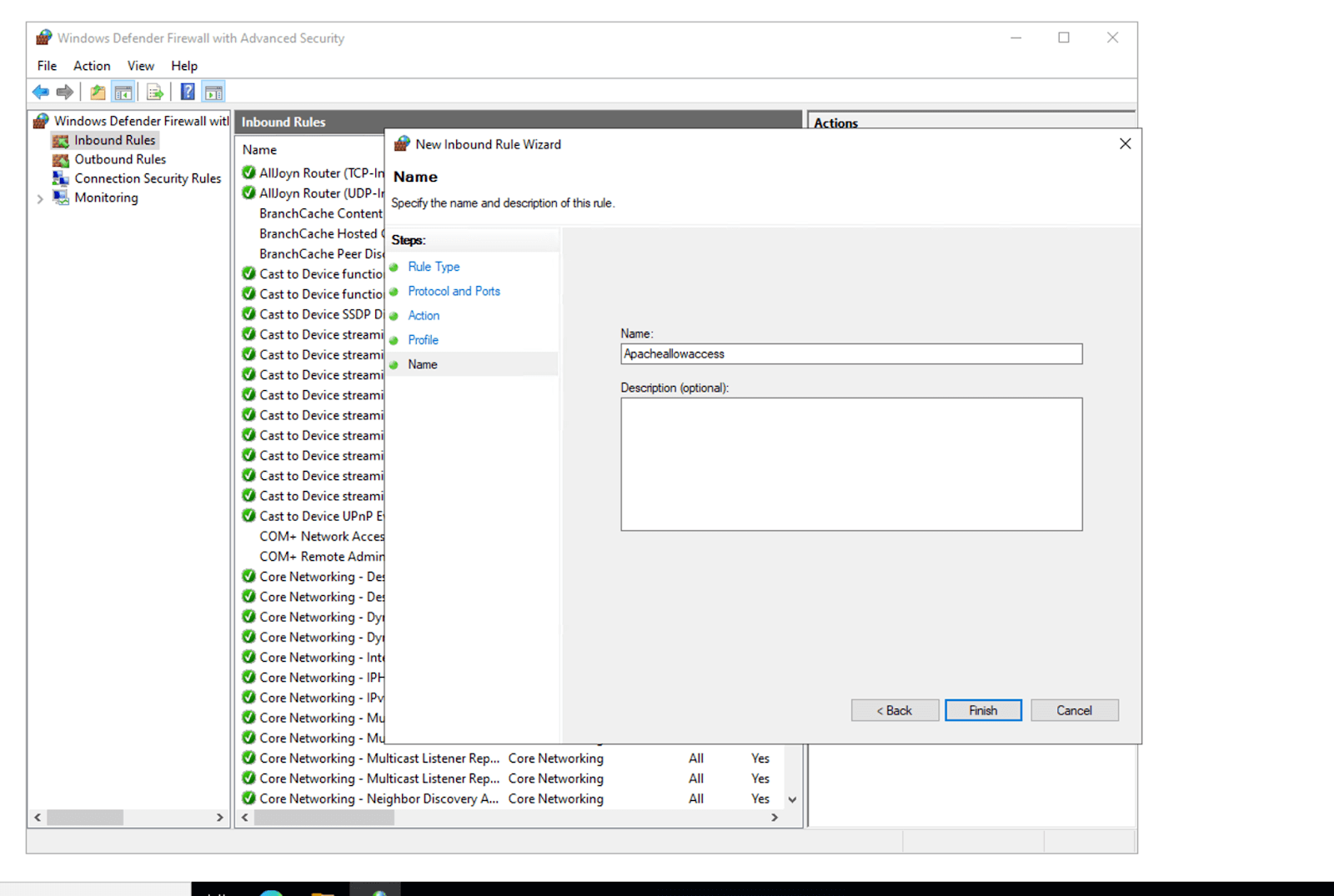Click the Connection Security Rules computers icon

pos(61,178)
